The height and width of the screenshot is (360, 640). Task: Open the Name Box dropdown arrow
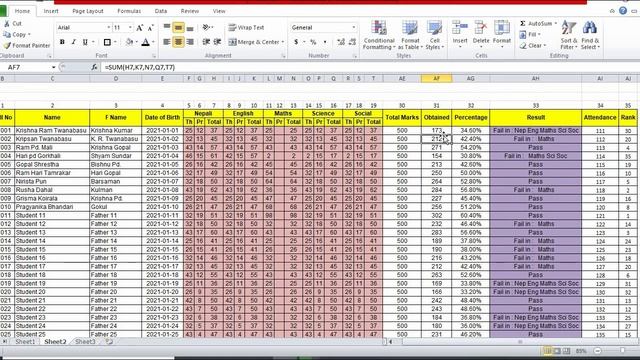(53, 67)
